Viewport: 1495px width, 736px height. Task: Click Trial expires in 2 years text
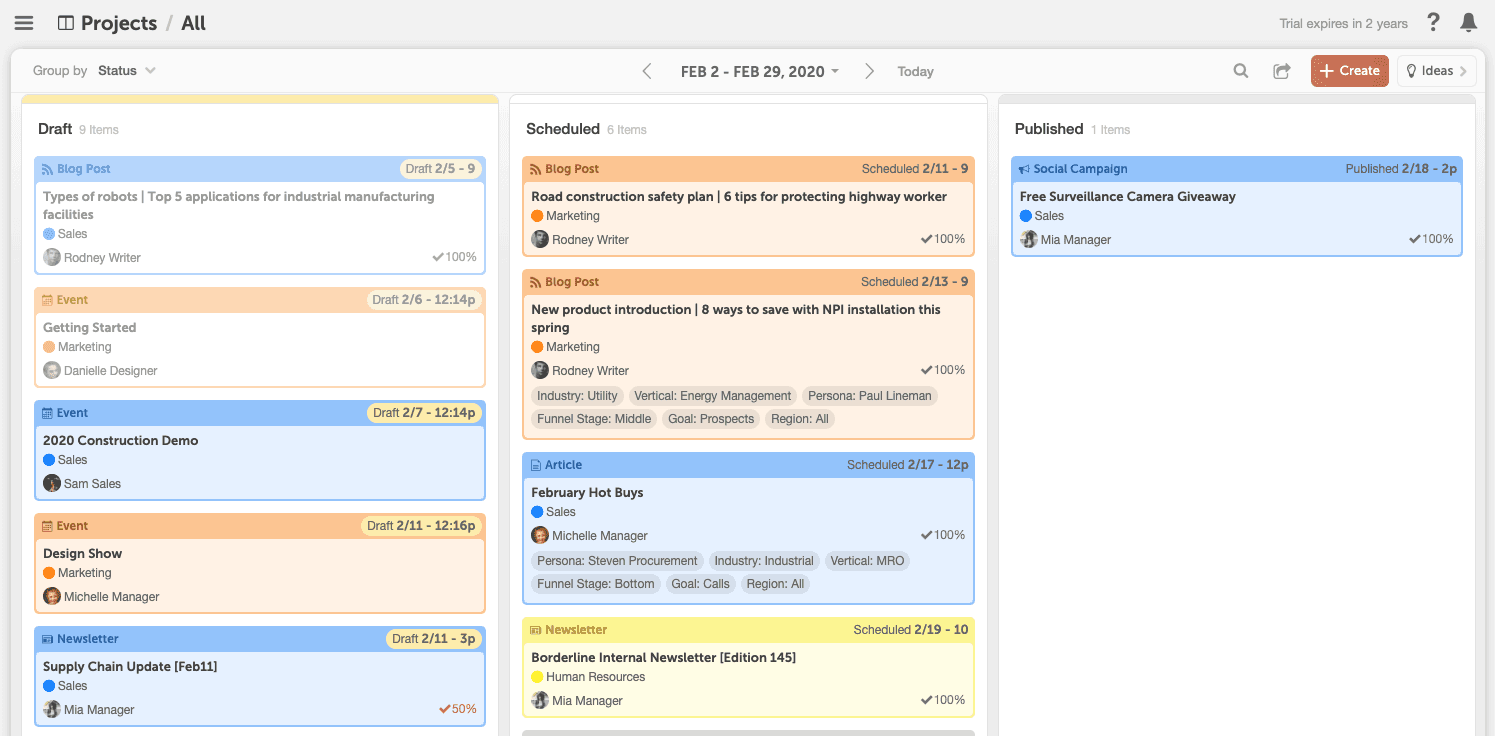coord(1343,24)
